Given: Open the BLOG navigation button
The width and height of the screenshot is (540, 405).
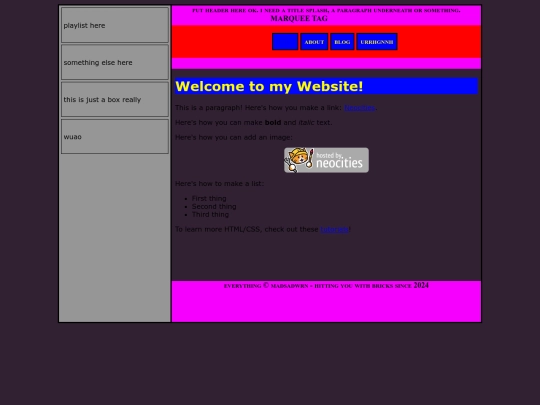Looking at the screenshot, I should coord(342,42).
